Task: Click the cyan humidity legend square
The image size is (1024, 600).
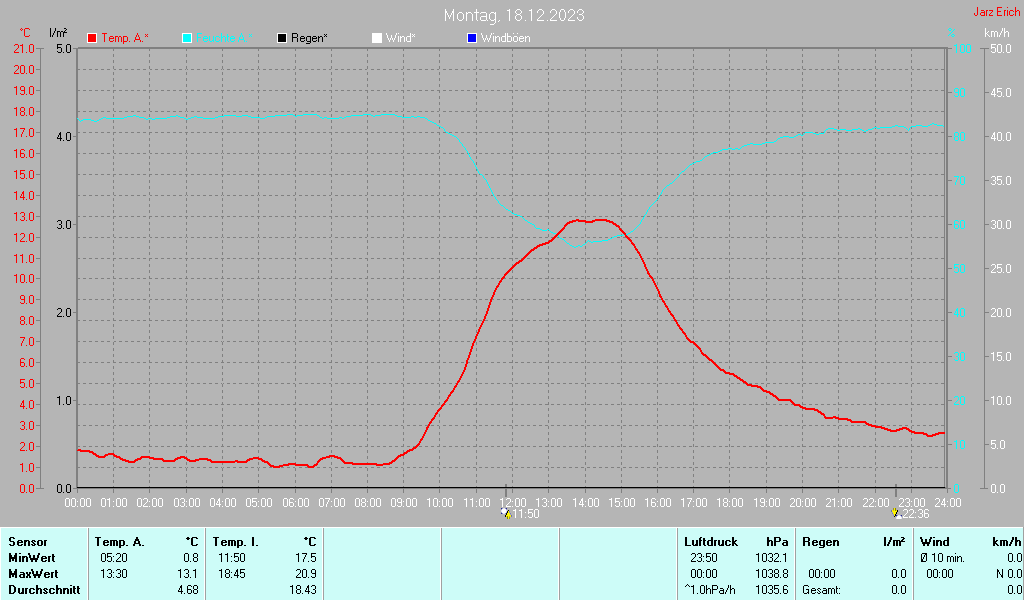Action: tap(187, 38)
